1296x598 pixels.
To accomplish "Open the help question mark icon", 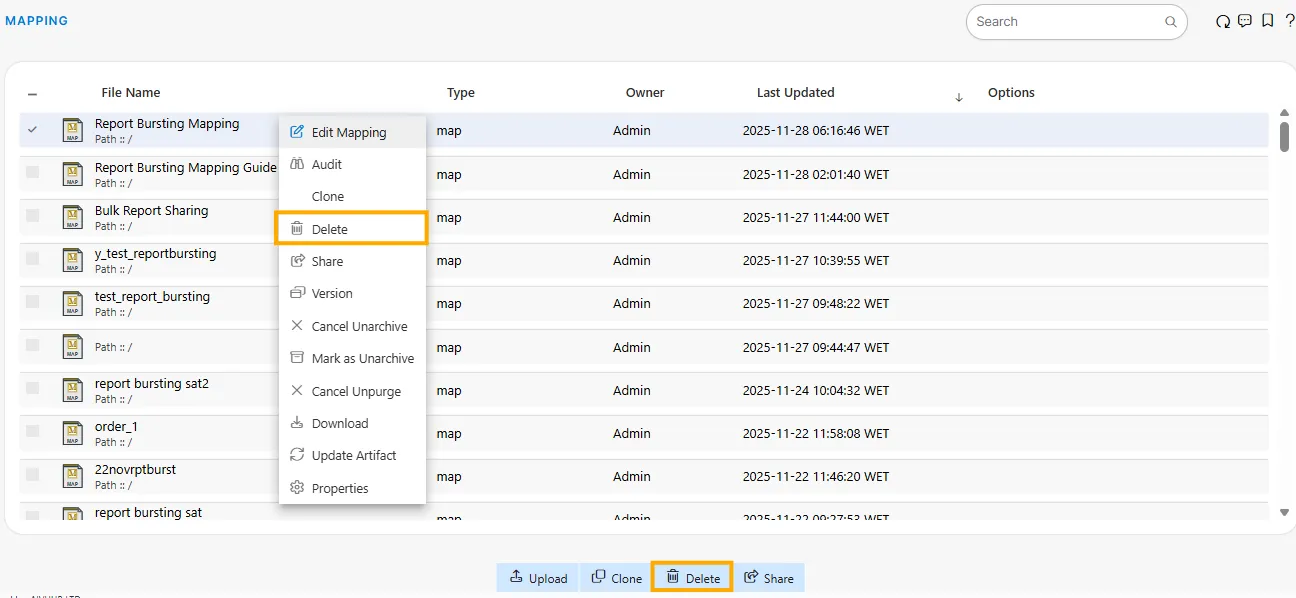I will click(x=1289, y=21).
